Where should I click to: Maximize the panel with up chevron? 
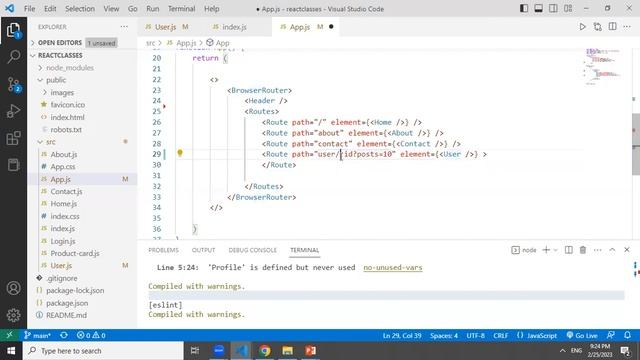612,250
